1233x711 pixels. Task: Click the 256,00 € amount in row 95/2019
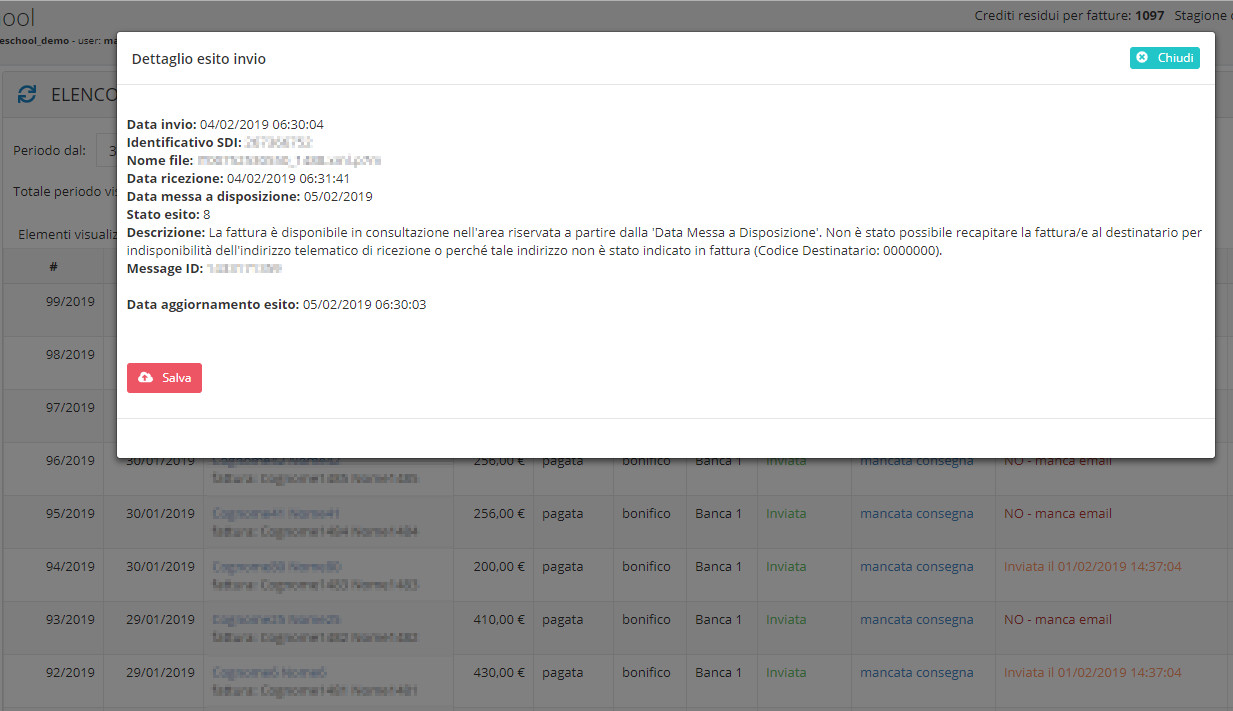coord(499,514)
